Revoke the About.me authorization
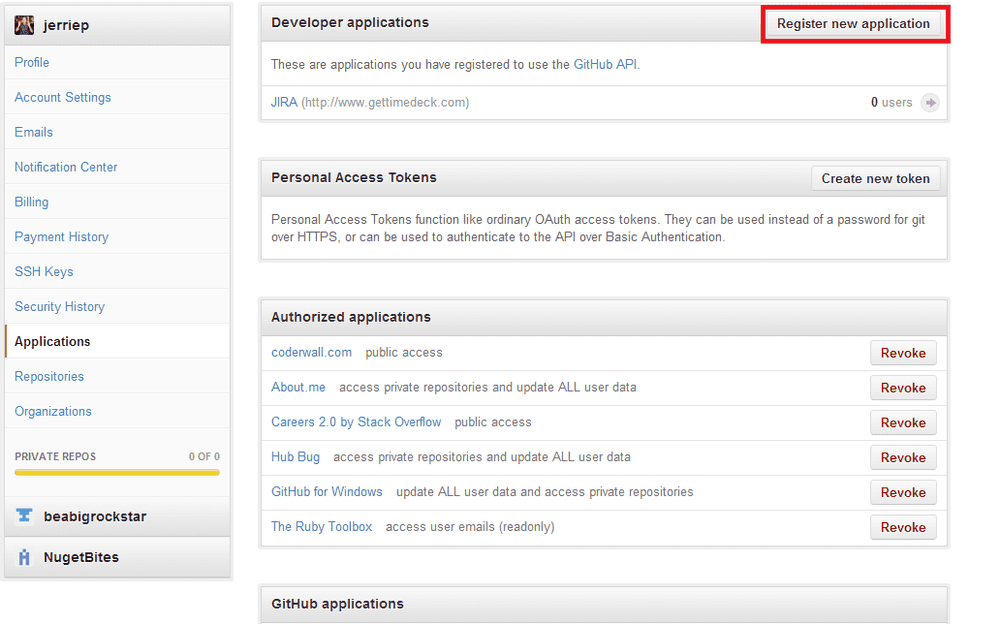This screenshot has width=1000, height=624. coord(903,388)
